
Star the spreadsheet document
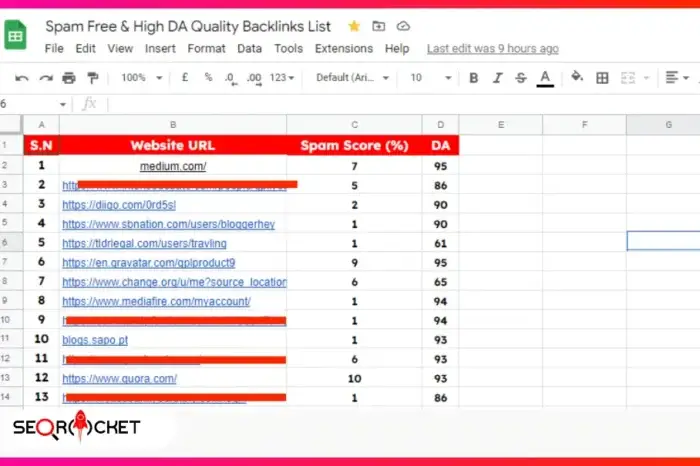(x=354, y=26)
